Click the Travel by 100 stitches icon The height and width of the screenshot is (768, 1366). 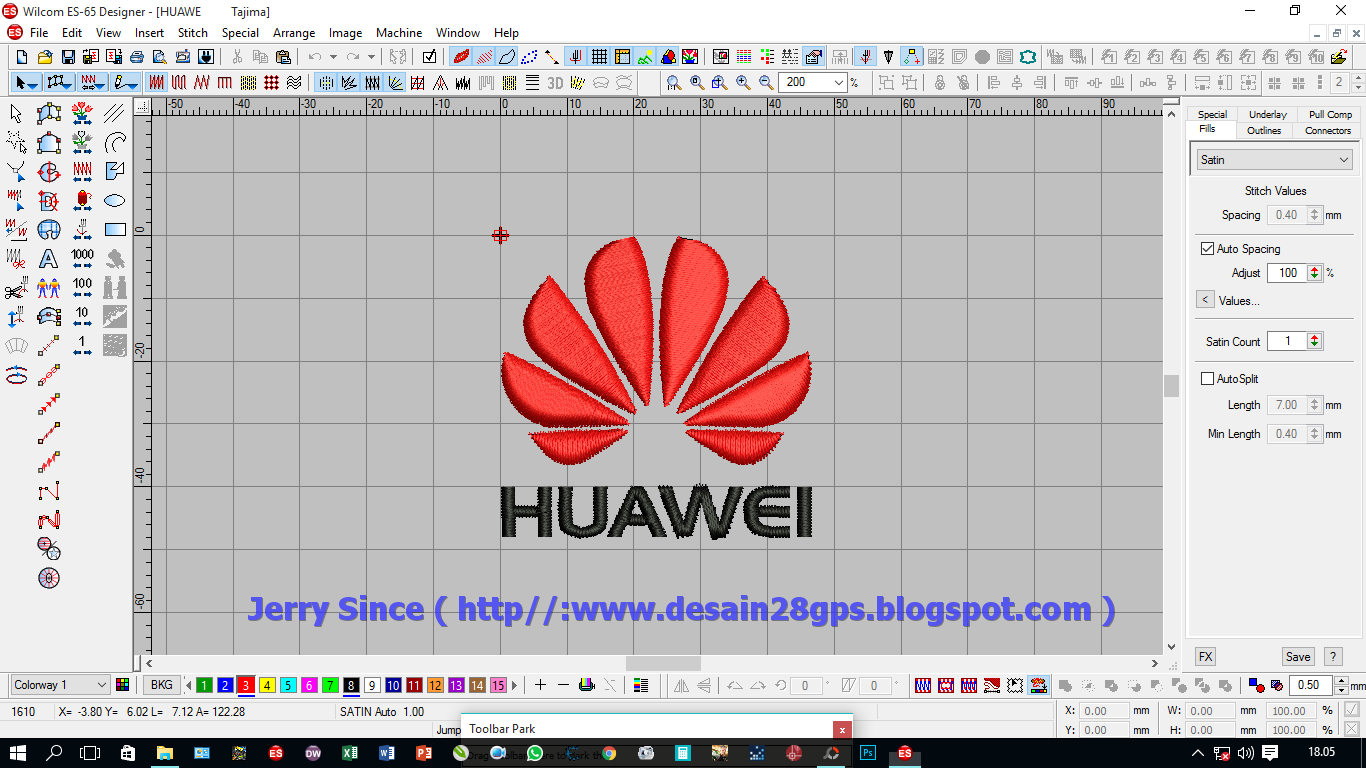click(x=82, y=288)
